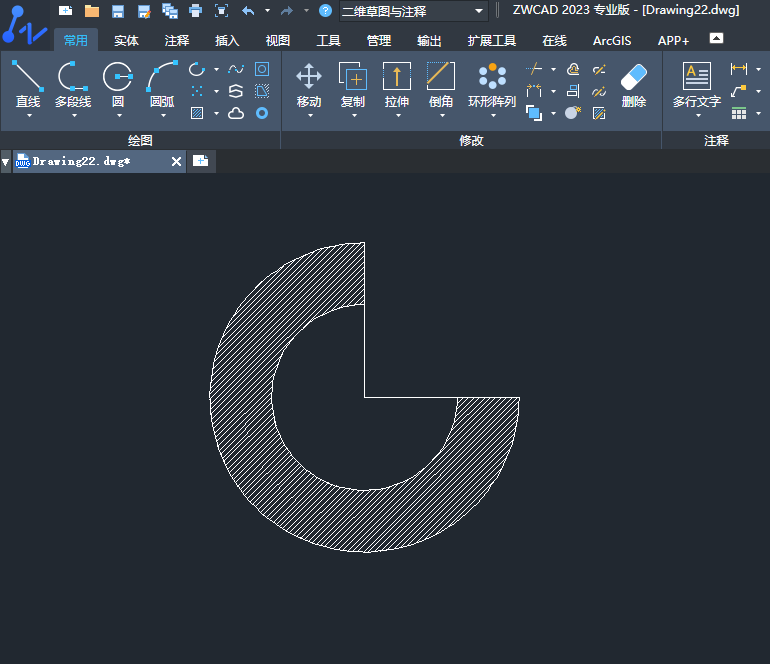Select the revision cloud tool
Screen dimensions: 770x664
(x=236, y=113)
